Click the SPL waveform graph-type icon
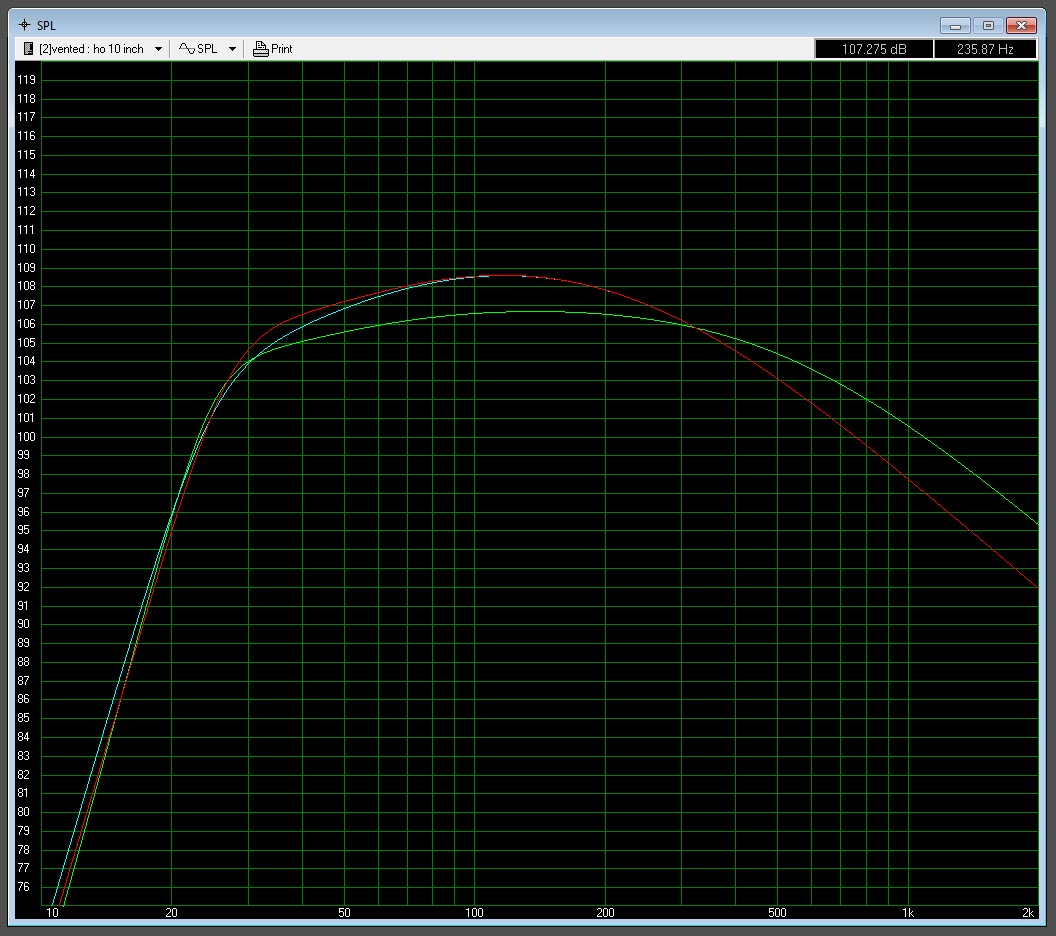Image resolution: width=1056 pixels, height=936 pixels. (x=187, y=48)
